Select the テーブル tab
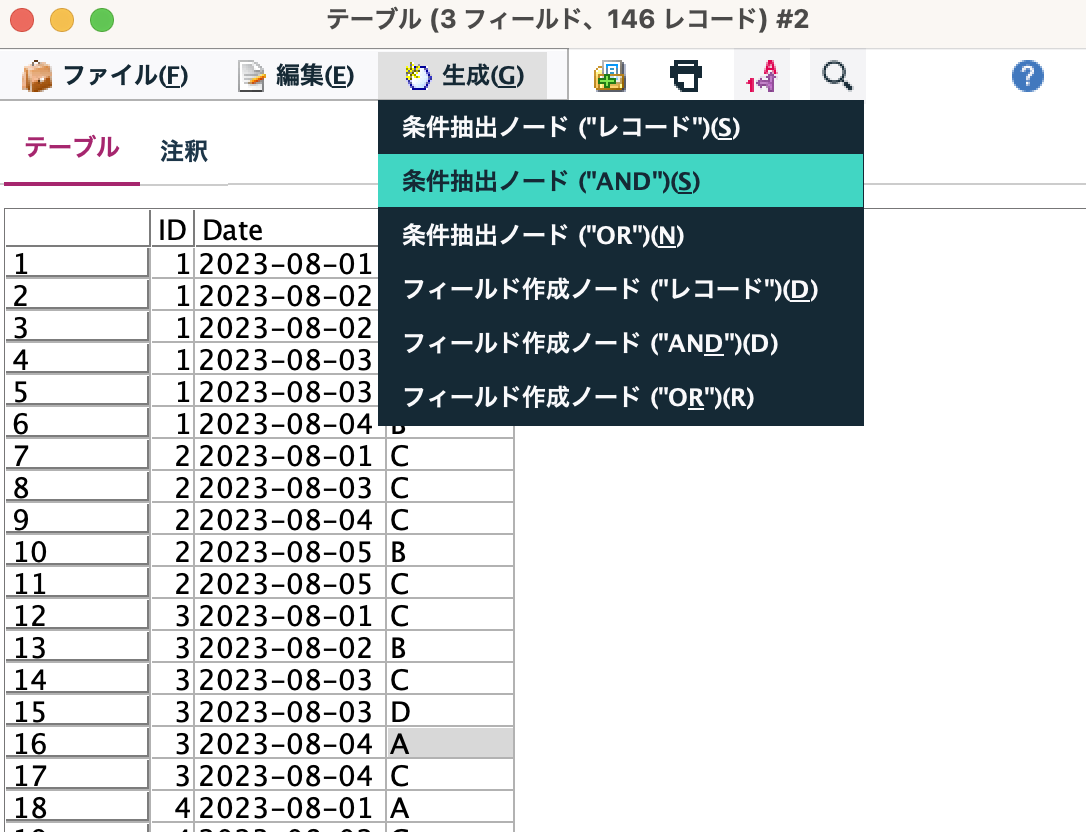Screen dimensions: 1086x832 (x=70, y=145)
